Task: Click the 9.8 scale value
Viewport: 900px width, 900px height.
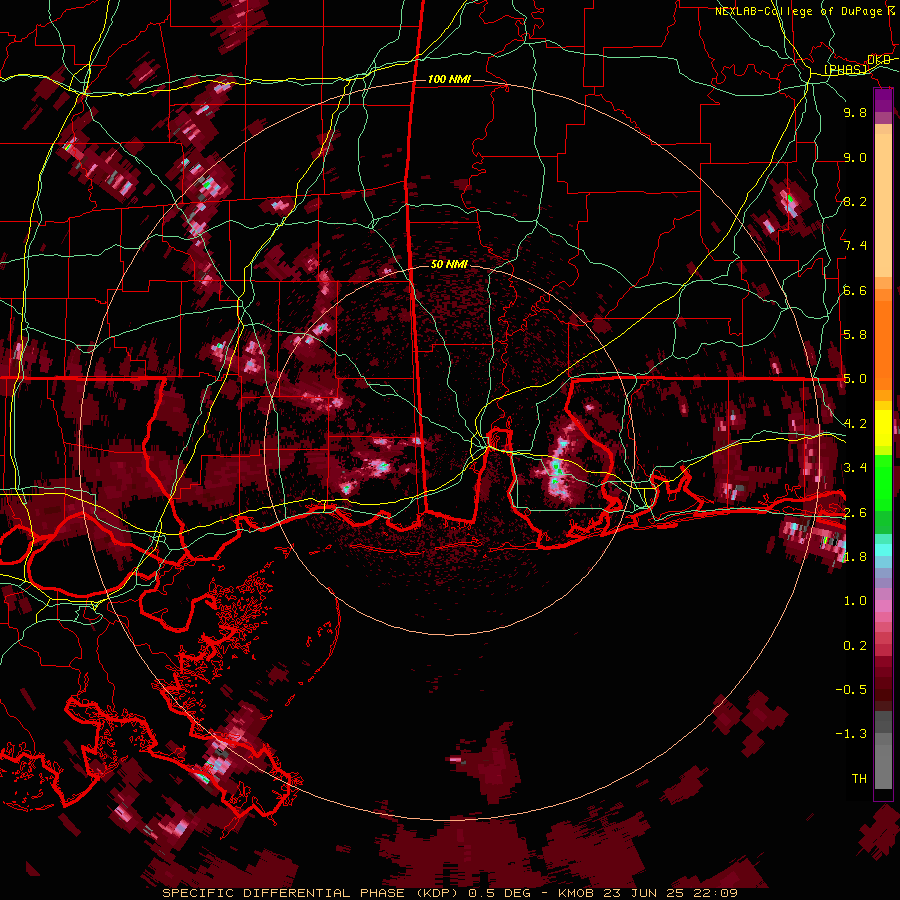Action: point(855,113)
